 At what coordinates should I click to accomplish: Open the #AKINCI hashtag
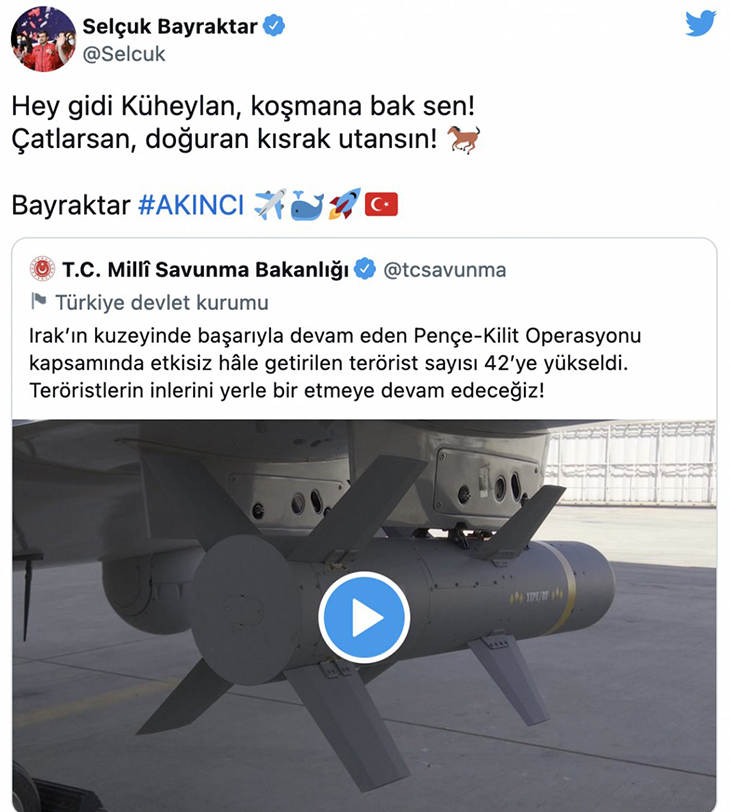[191, 205]
